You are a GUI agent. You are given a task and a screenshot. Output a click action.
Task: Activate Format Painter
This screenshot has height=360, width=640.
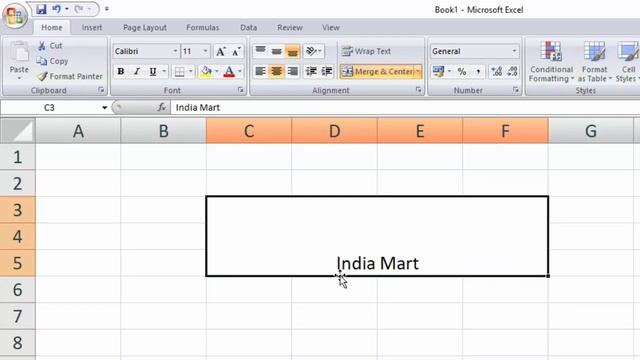pos(69,76)
